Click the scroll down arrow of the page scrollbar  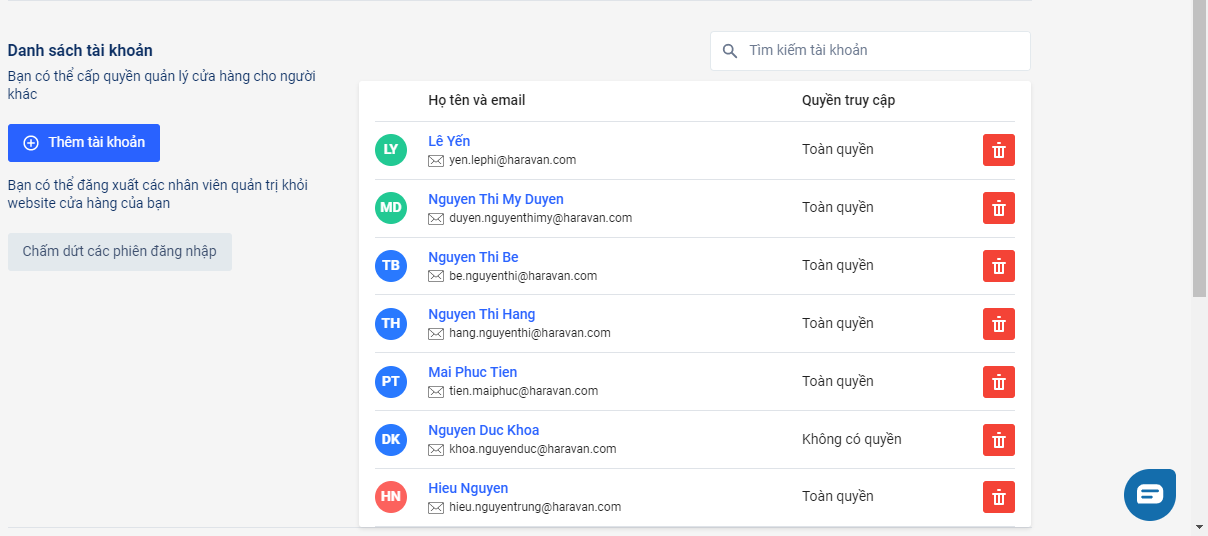click(1199, 526)
